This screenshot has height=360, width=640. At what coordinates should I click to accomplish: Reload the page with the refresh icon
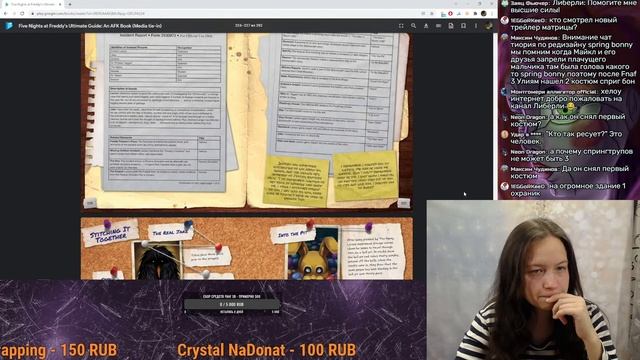tap(22, 13)
